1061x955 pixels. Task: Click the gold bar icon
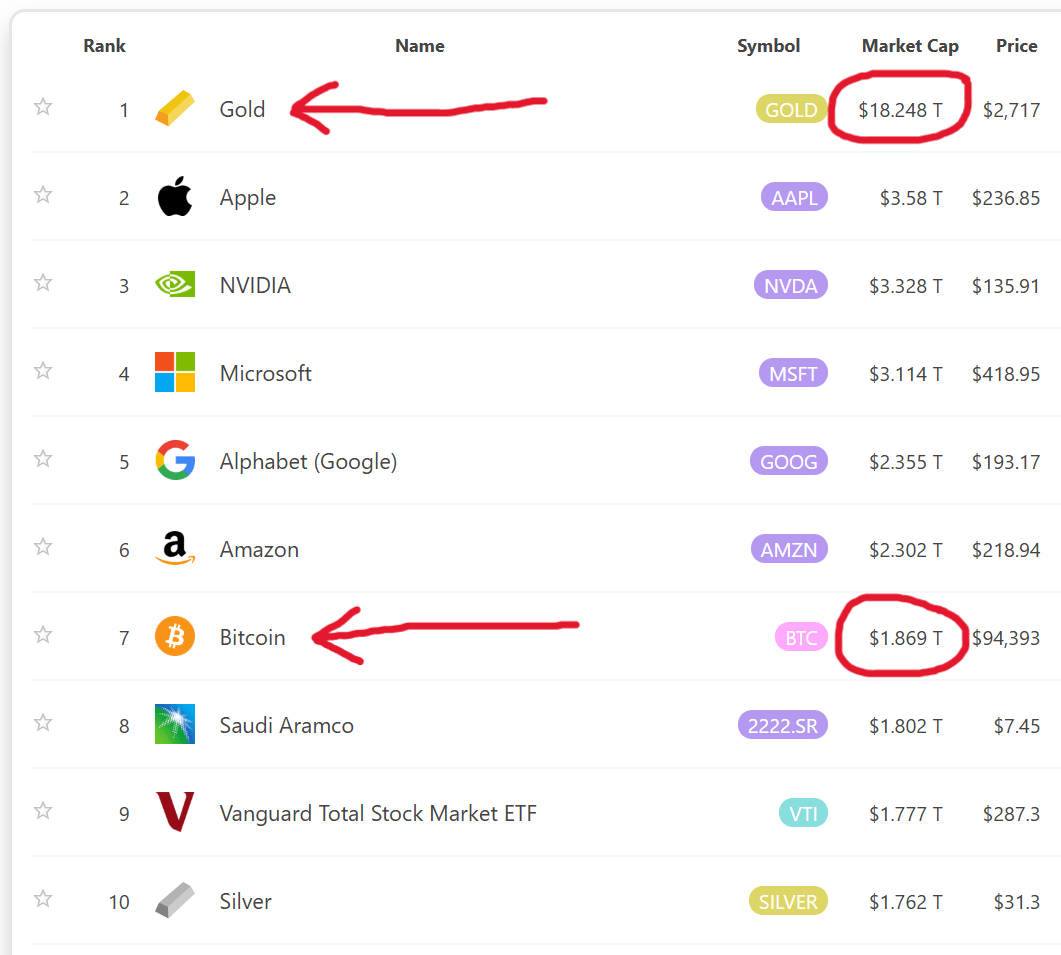point(175,109)
